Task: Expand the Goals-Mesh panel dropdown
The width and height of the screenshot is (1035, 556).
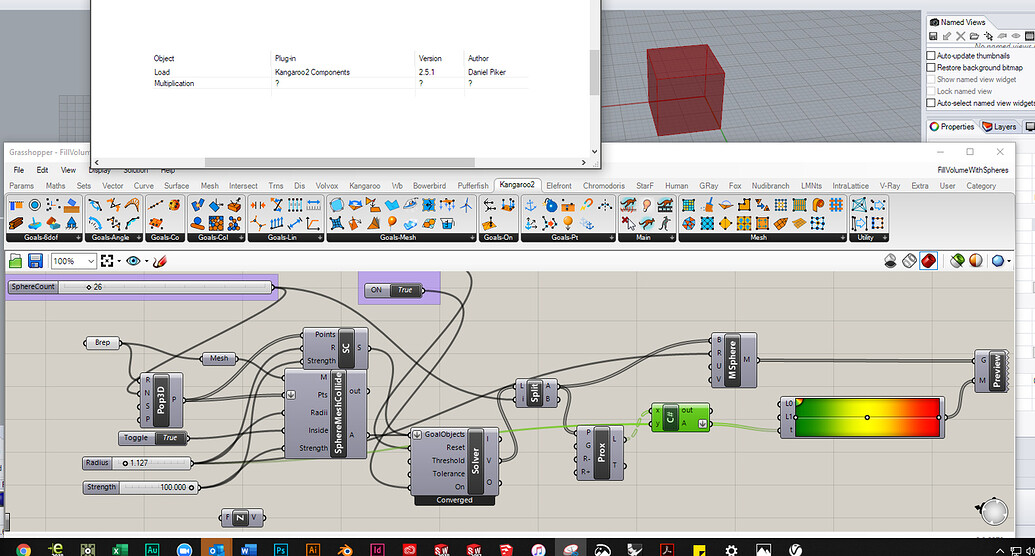Action: 472,238
